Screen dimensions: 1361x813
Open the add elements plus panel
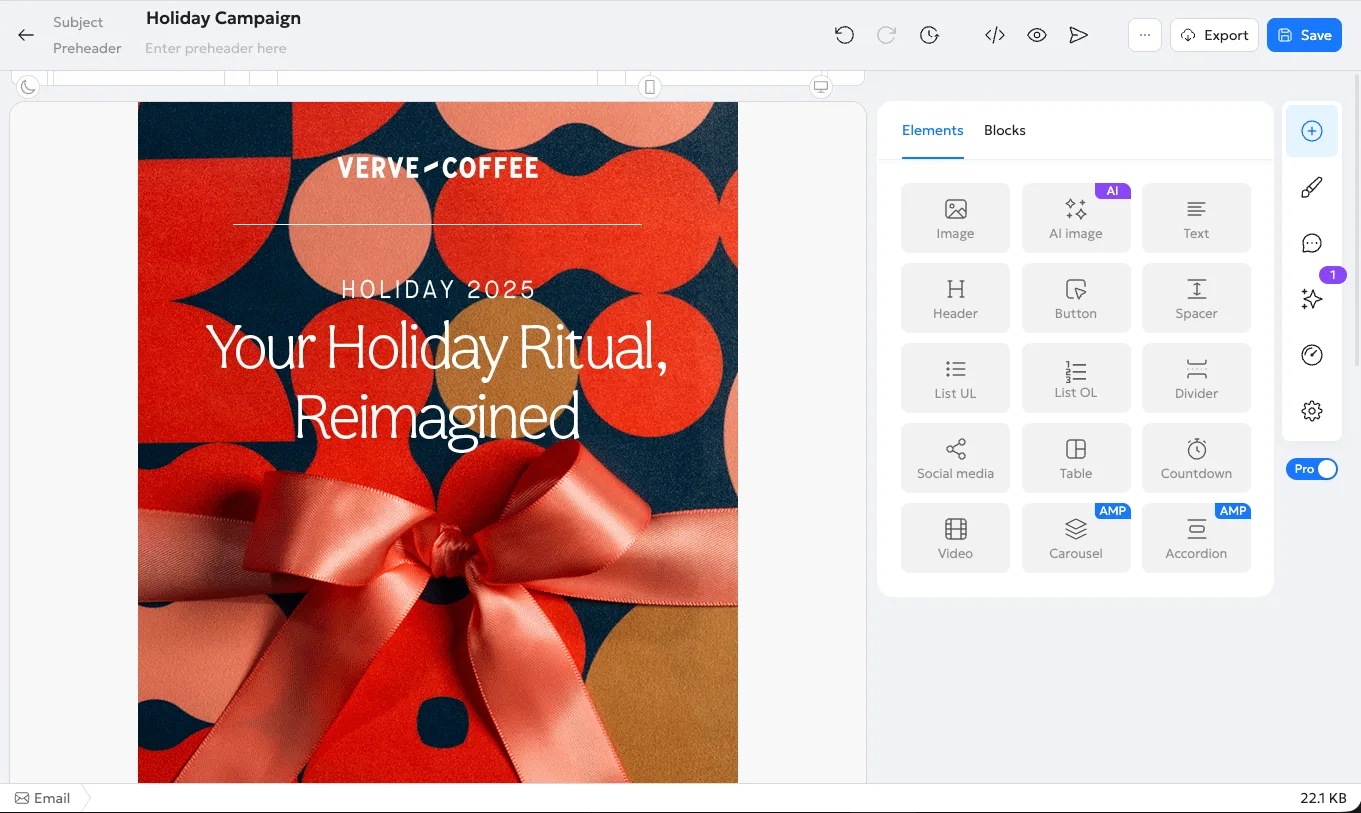(1312, 131)
